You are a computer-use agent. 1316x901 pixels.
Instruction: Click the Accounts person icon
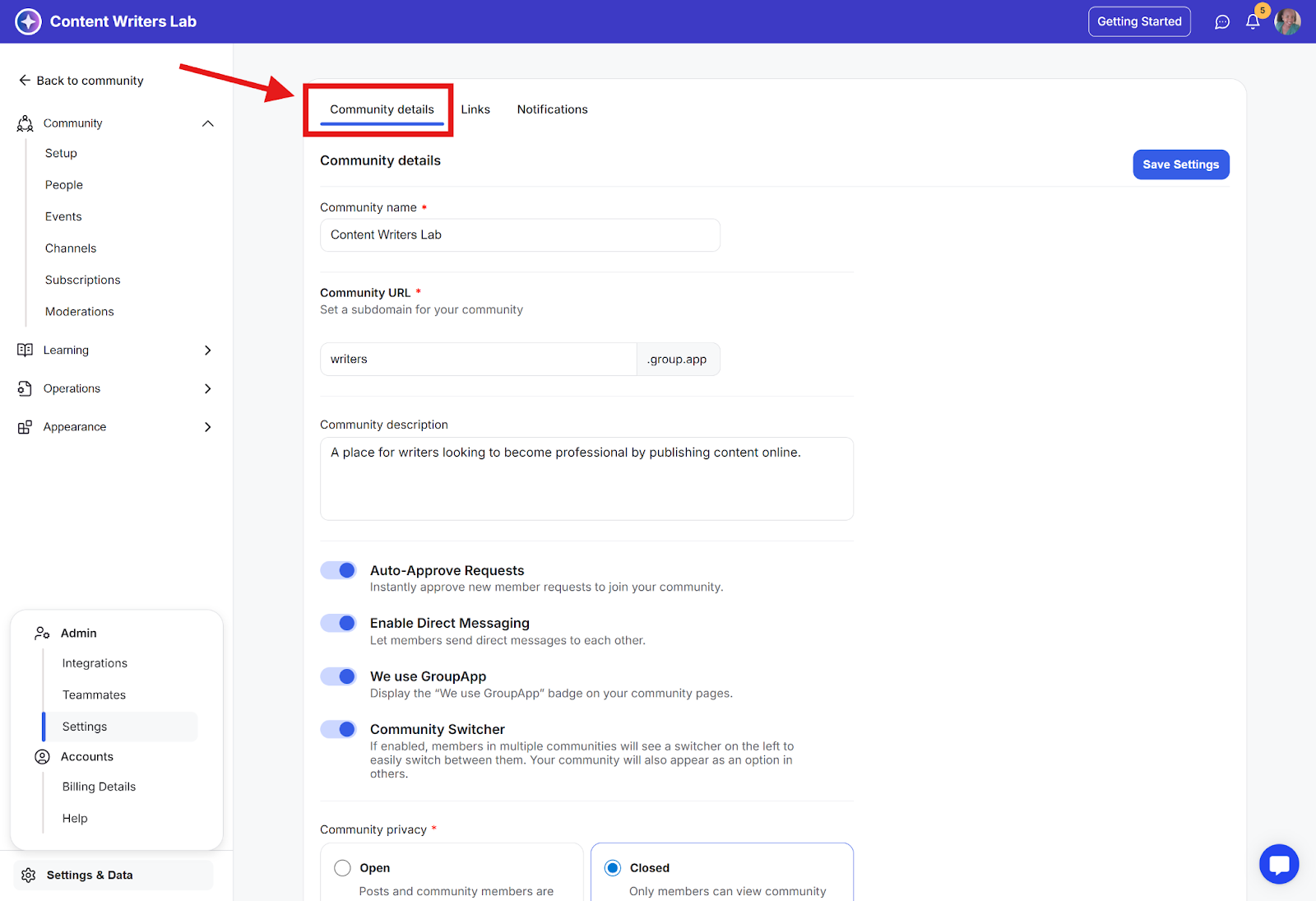coord(42,757)
